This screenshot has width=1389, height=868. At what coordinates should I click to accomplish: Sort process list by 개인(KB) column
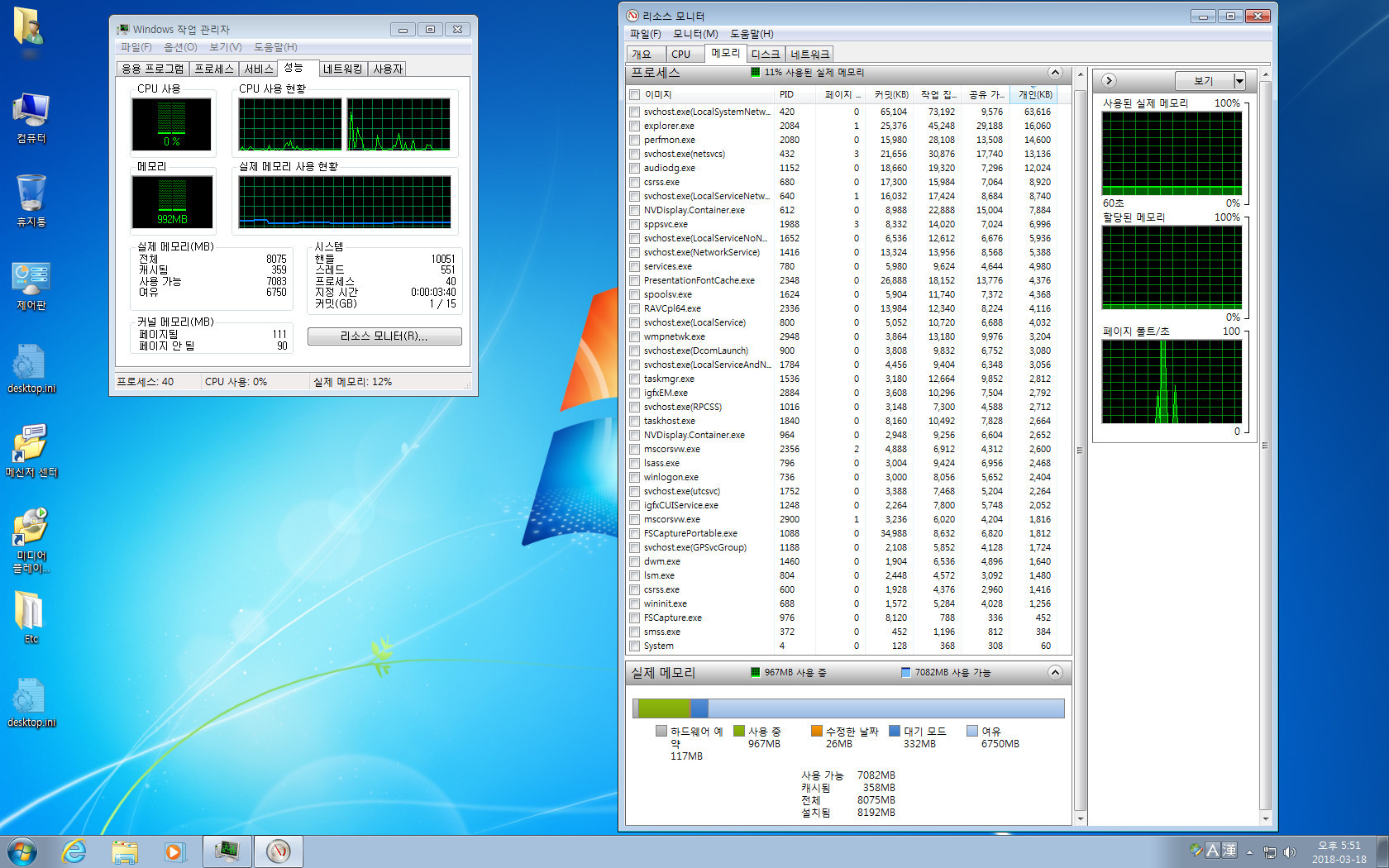tap(1034, 94)
